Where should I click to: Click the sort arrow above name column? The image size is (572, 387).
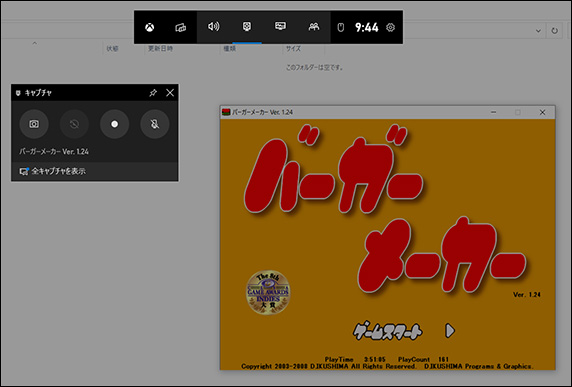click(x=34, y=43)
